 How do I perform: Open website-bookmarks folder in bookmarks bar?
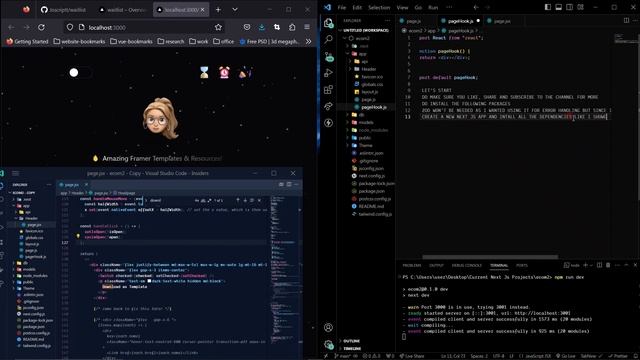click(x=80, y=41)
